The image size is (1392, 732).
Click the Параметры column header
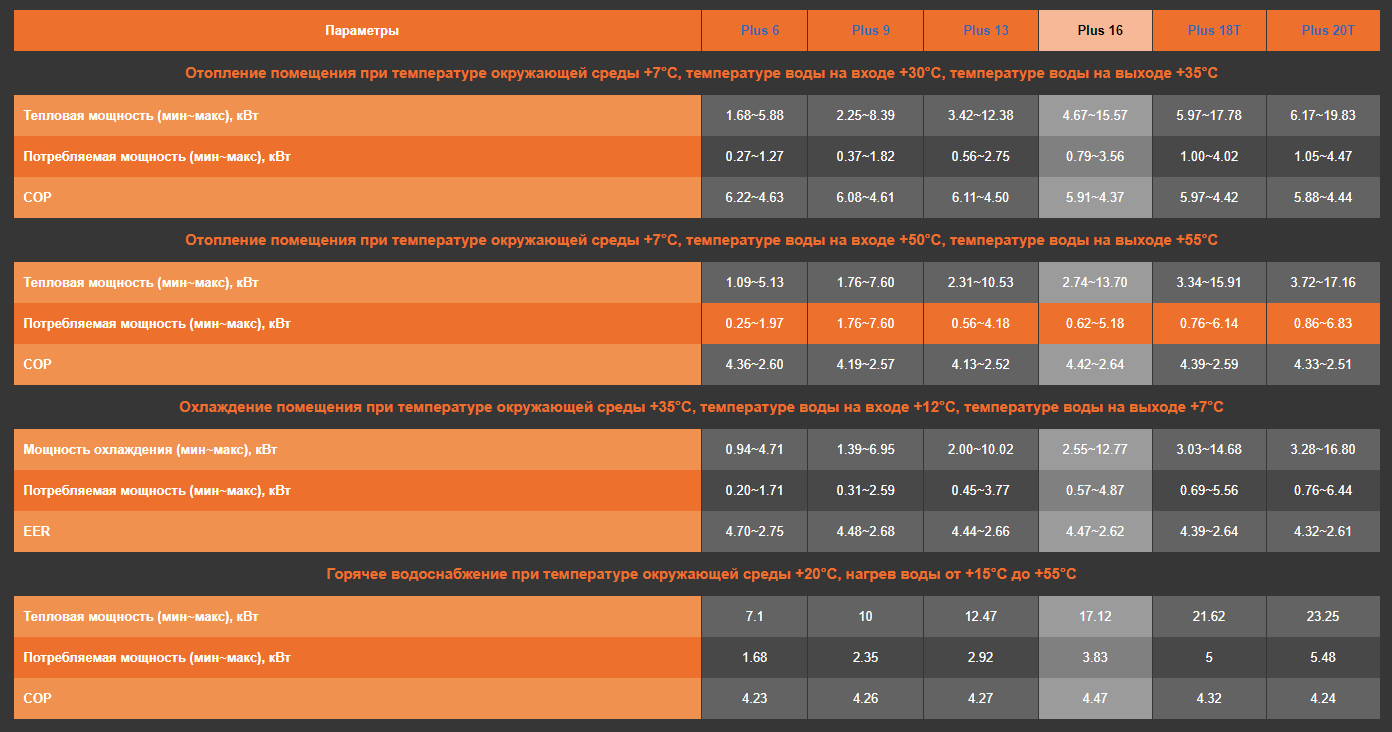pyautogui.click(x=361, y=31)
